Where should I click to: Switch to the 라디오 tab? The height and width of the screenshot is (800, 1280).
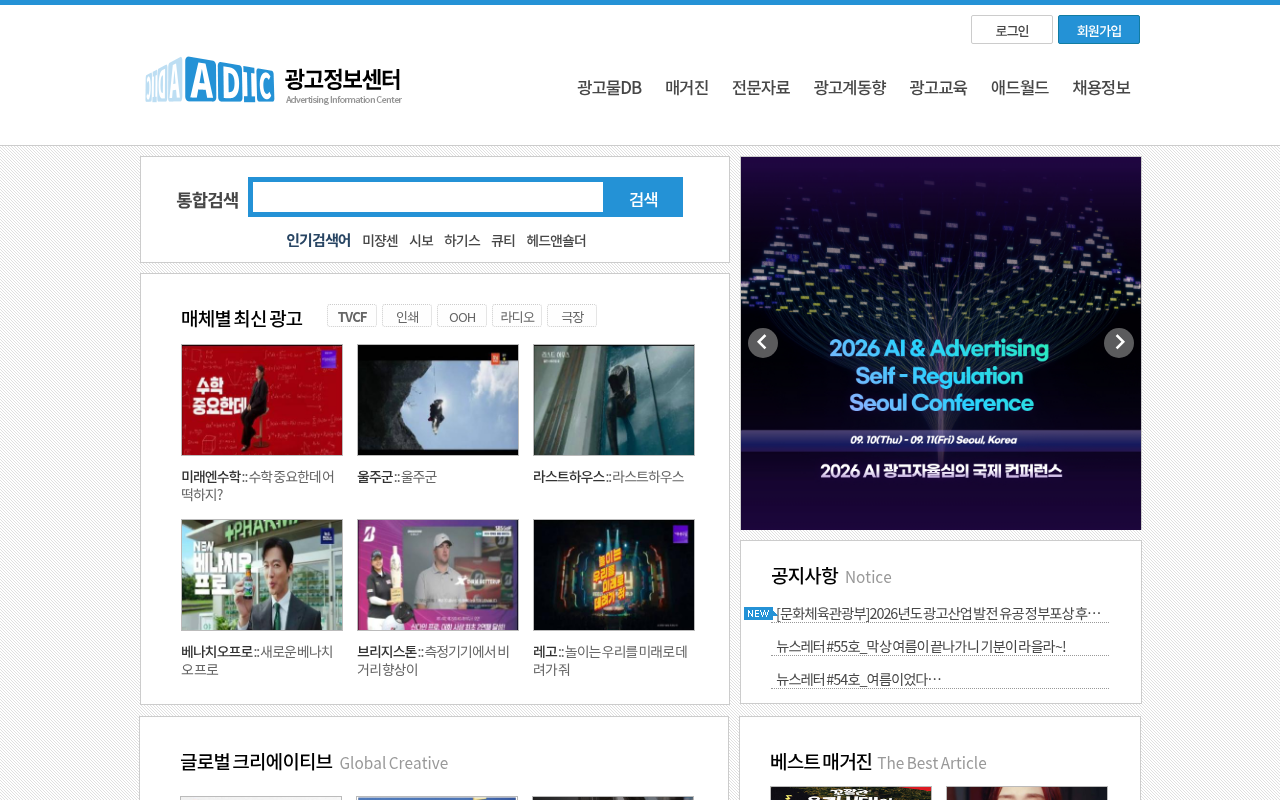point(517,316)
